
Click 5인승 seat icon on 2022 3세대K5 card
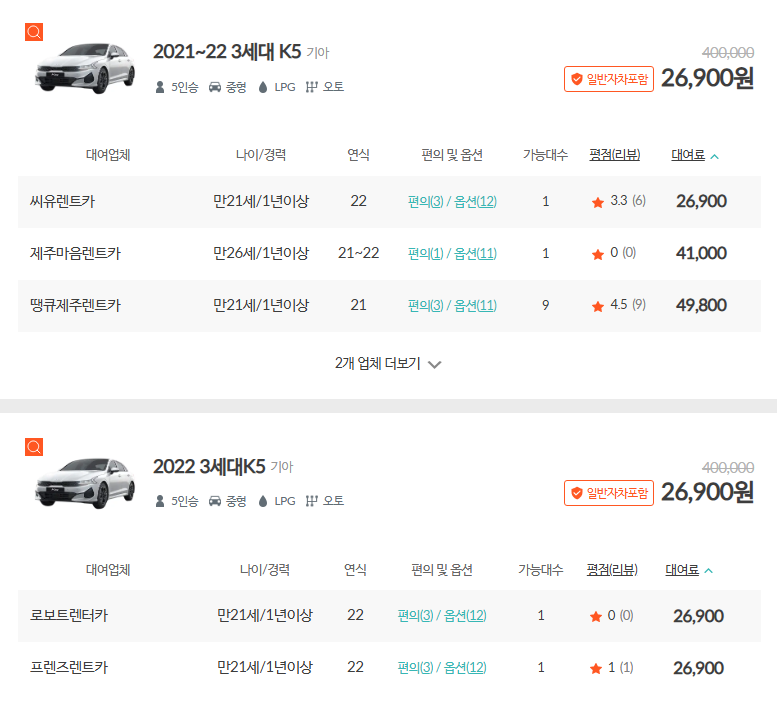(x=160, y=502)
